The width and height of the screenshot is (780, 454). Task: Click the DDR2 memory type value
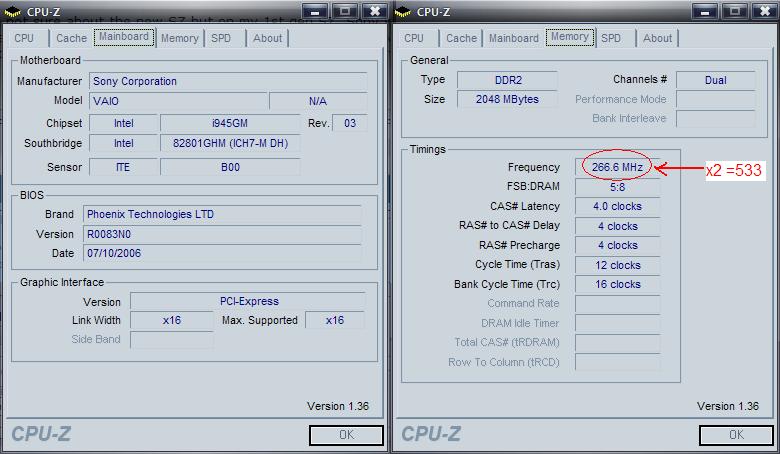507,80
